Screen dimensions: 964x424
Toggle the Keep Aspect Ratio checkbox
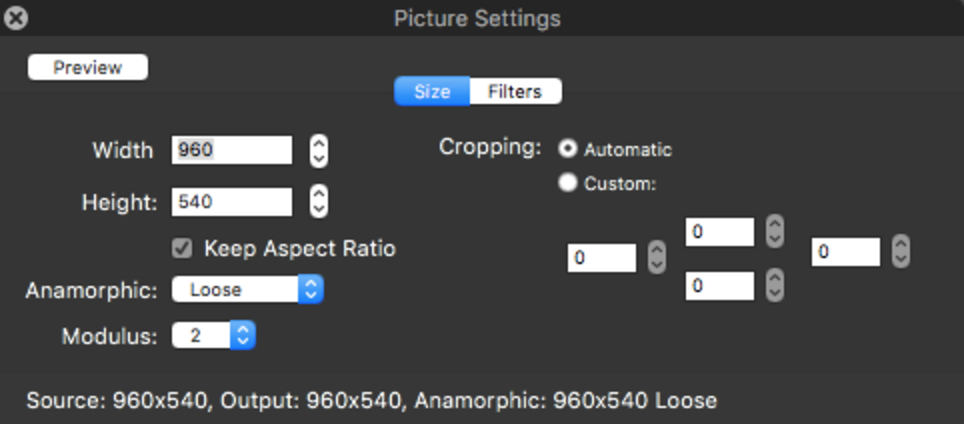(182, 248)
